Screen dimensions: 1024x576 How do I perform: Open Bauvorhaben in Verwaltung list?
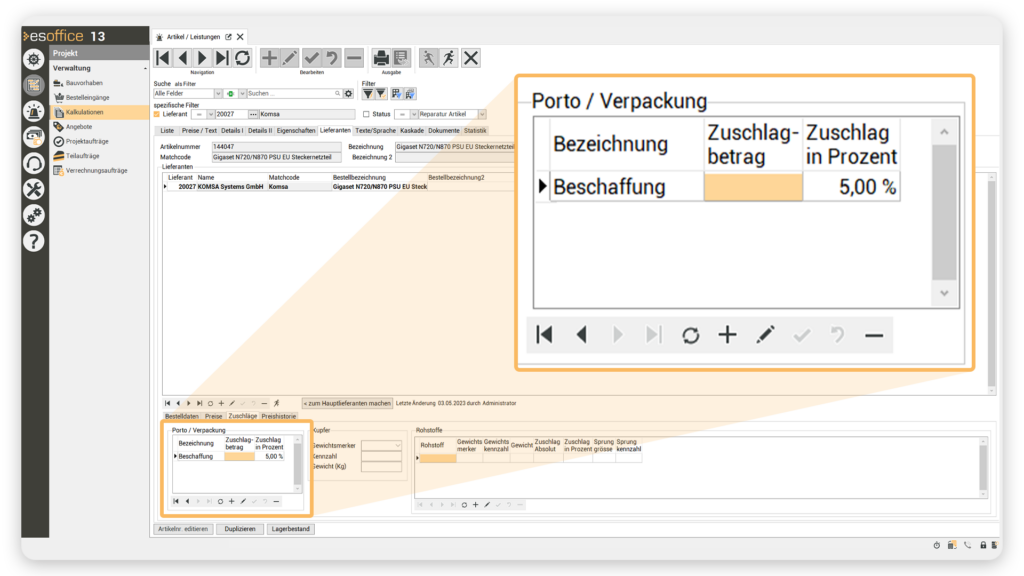[x=84, y=83]
